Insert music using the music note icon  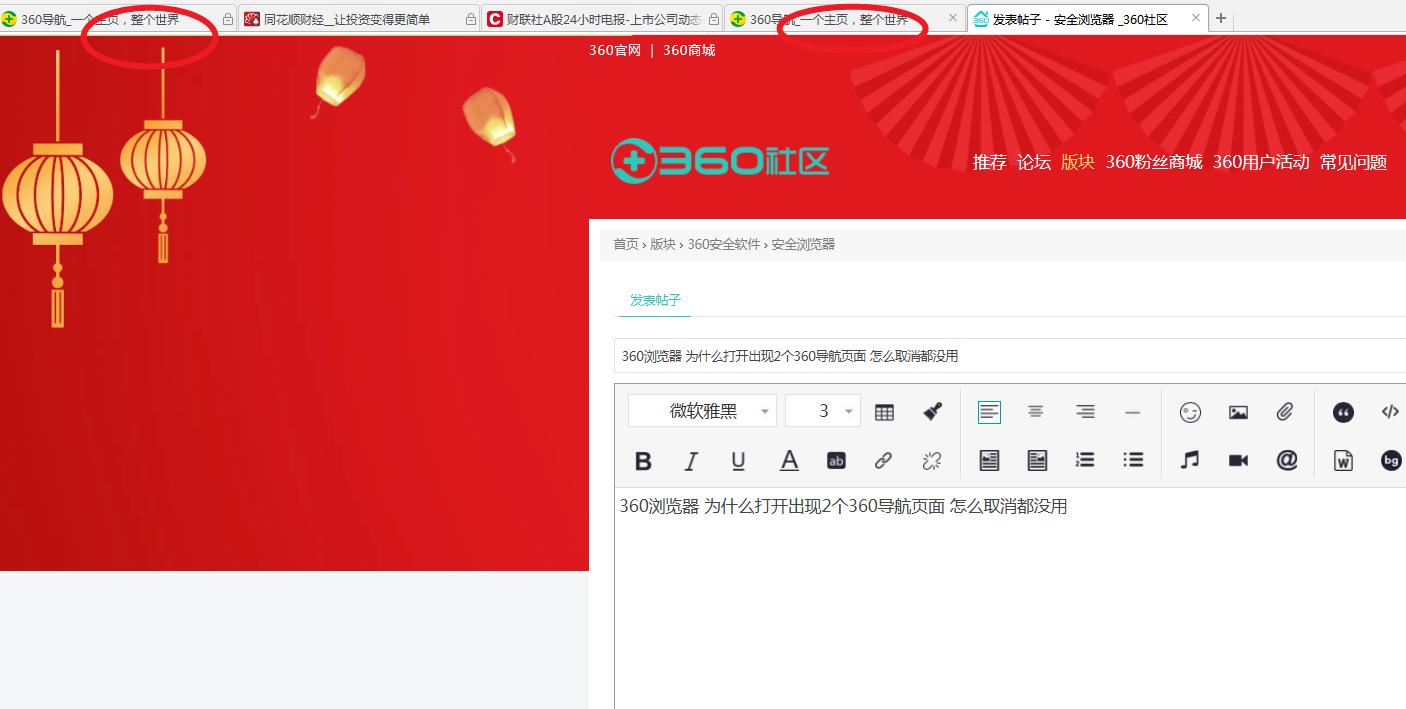(1189, 460)
